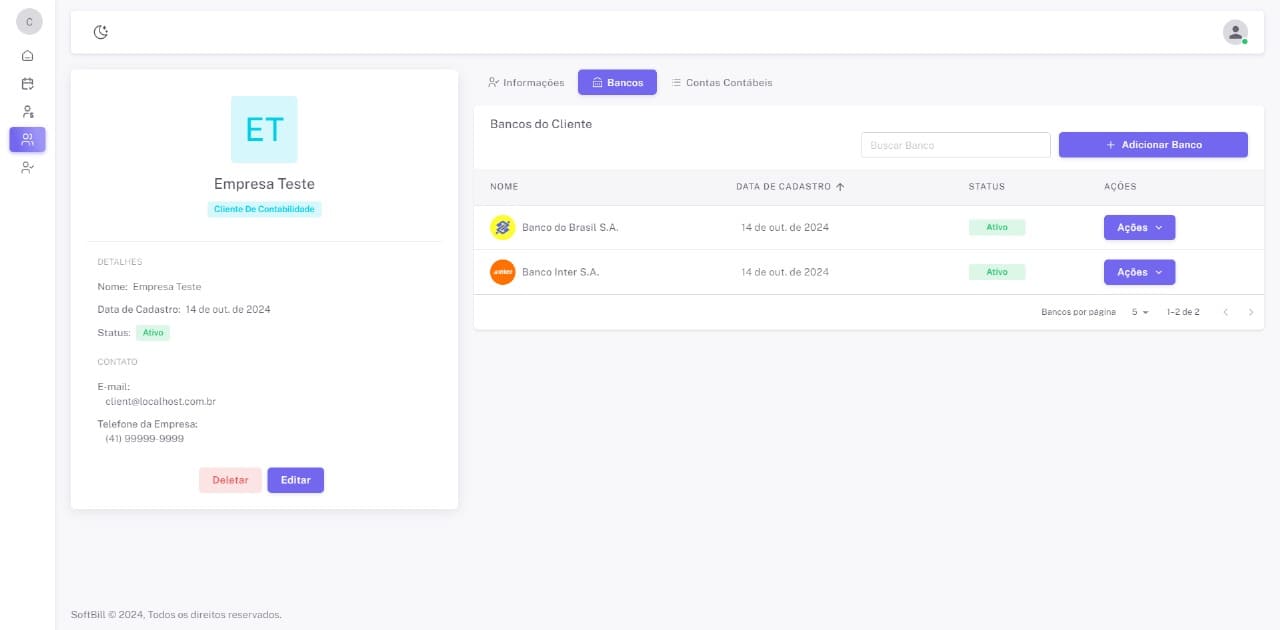Click the Editar button
Screen dimensions: 1280x630
click(295, 480)
